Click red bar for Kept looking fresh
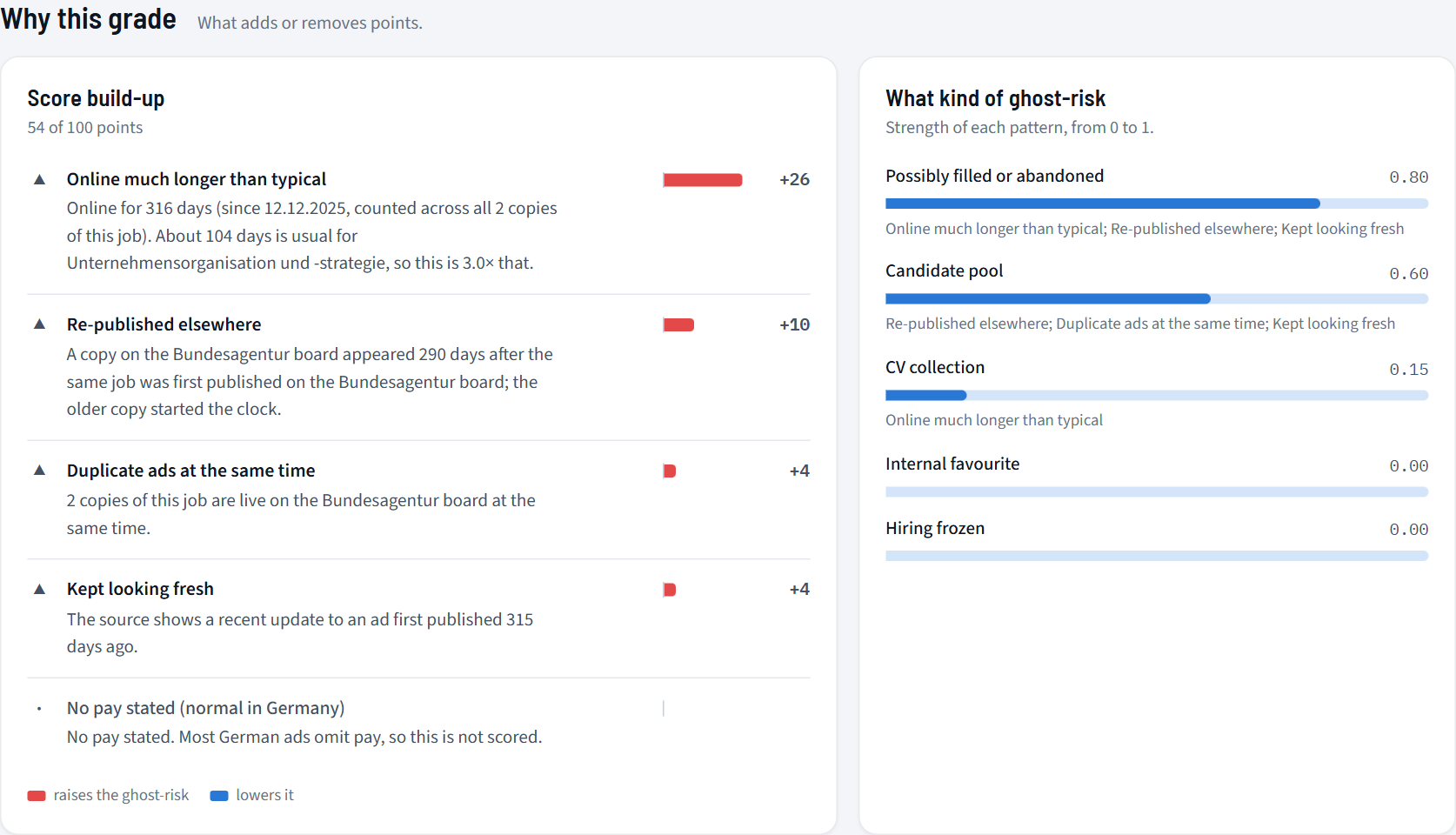Screen dimensions: 1456x835 pos(670,590)
